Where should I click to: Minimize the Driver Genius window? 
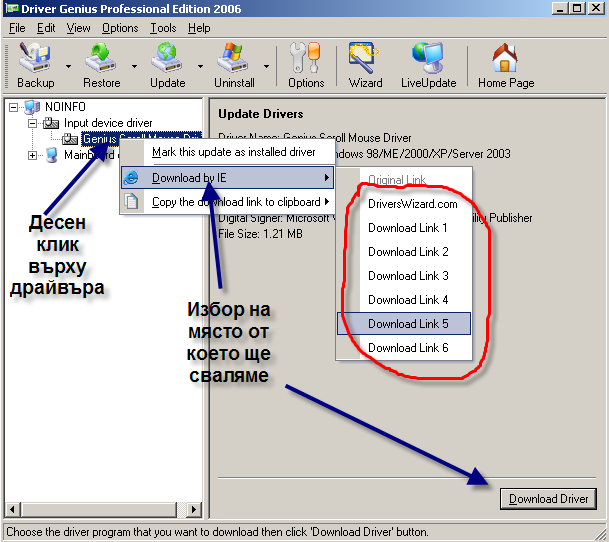coord(559,8)
